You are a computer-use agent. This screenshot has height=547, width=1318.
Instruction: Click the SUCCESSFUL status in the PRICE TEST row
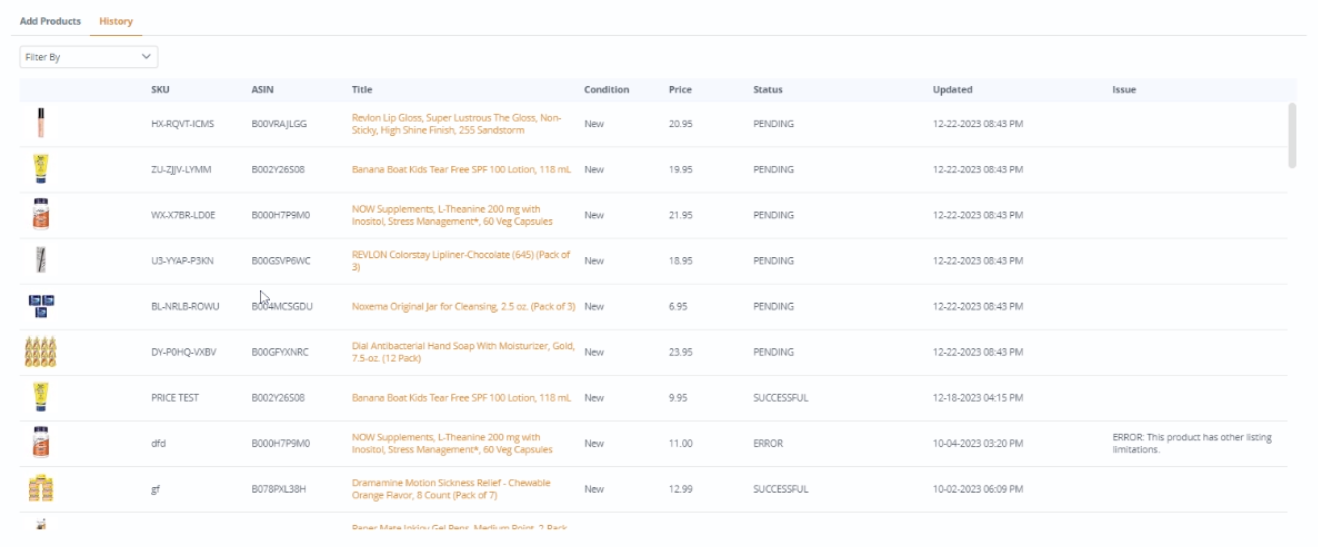point(781,397)
